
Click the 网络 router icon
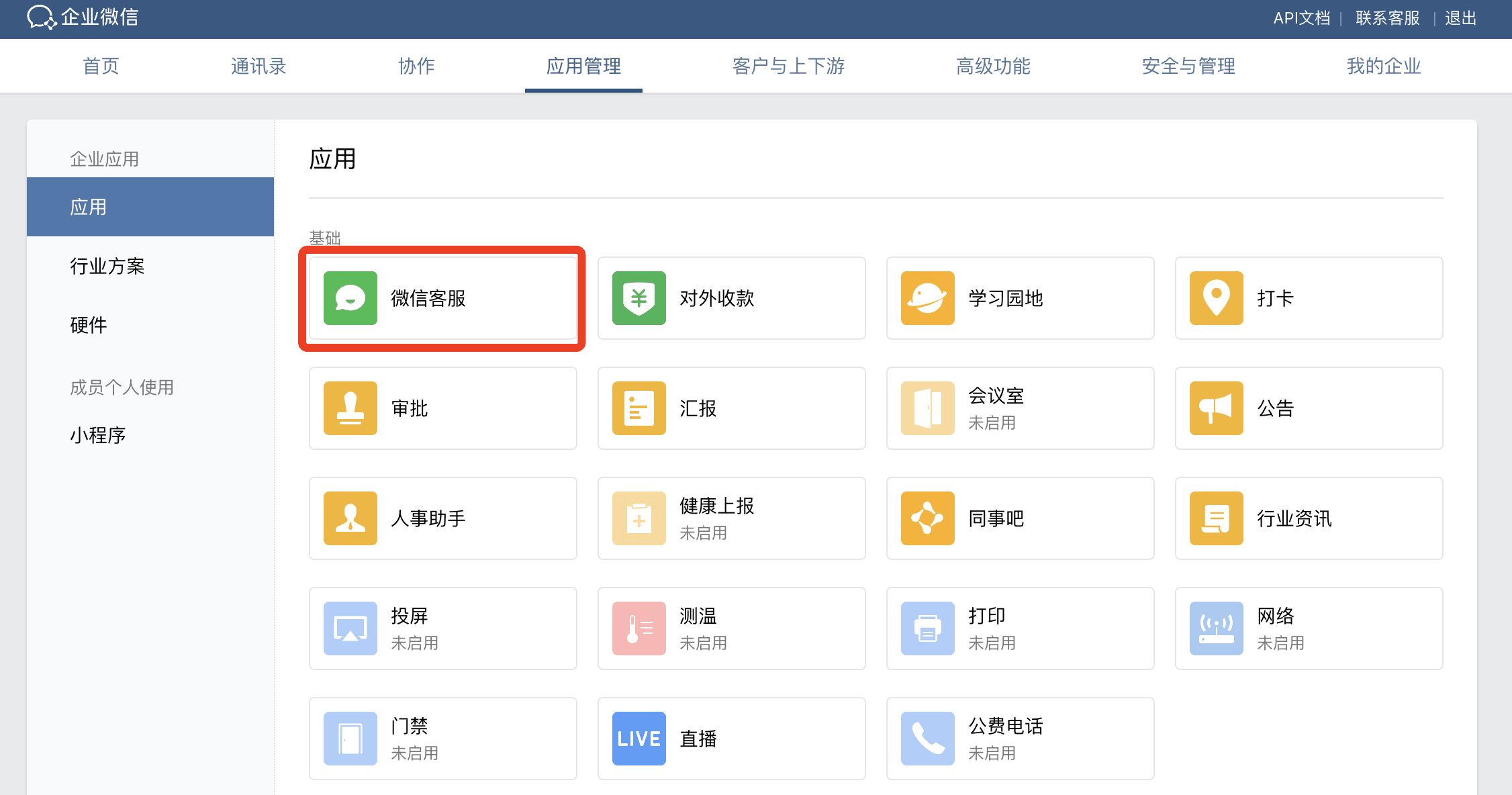(x=1217, y=628)
